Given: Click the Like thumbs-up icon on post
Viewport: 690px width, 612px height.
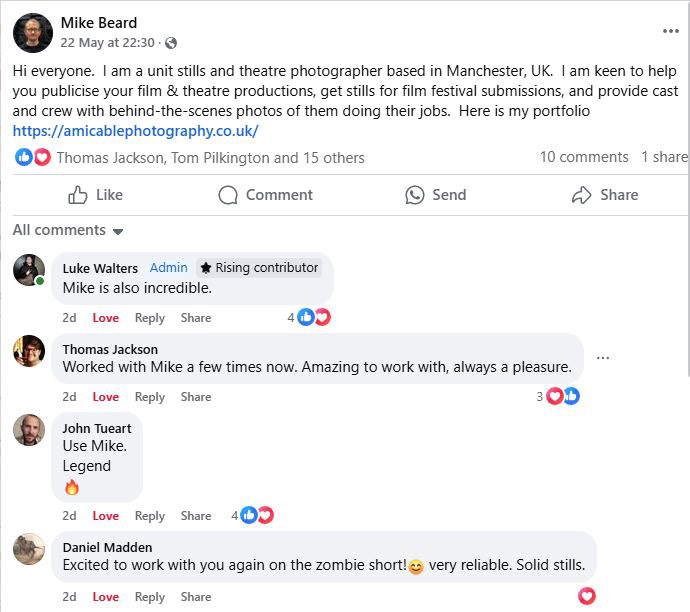Looking at the screenshot, I should (x=78, y=195).
